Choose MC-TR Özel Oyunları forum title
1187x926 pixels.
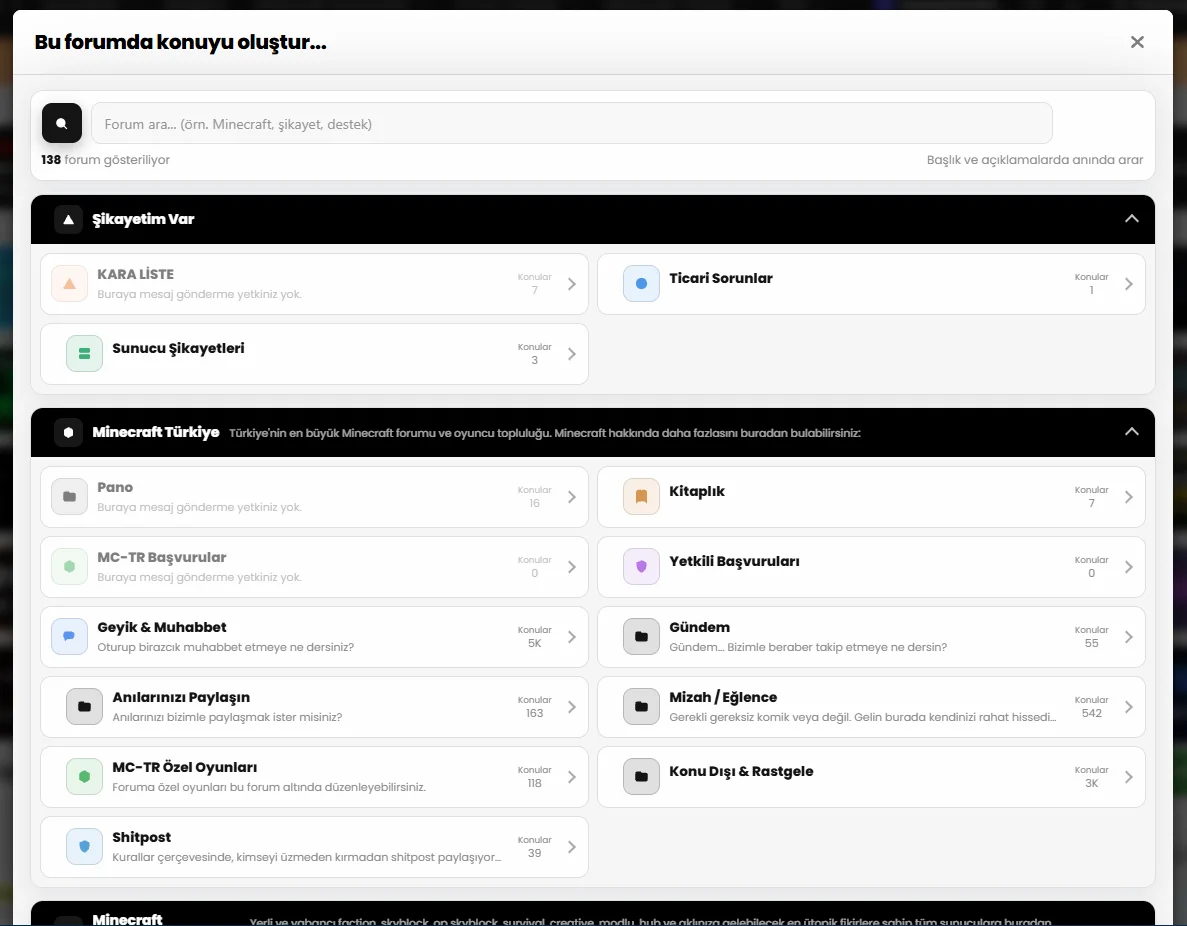coord(184,767)
